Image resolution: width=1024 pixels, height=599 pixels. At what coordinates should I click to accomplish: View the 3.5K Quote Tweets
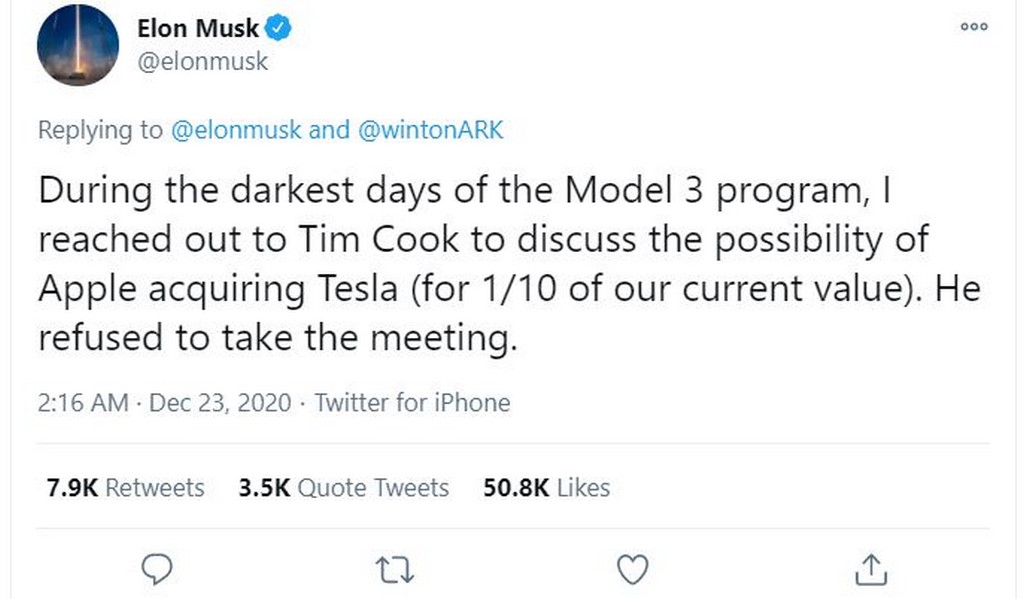click(344, 488)
